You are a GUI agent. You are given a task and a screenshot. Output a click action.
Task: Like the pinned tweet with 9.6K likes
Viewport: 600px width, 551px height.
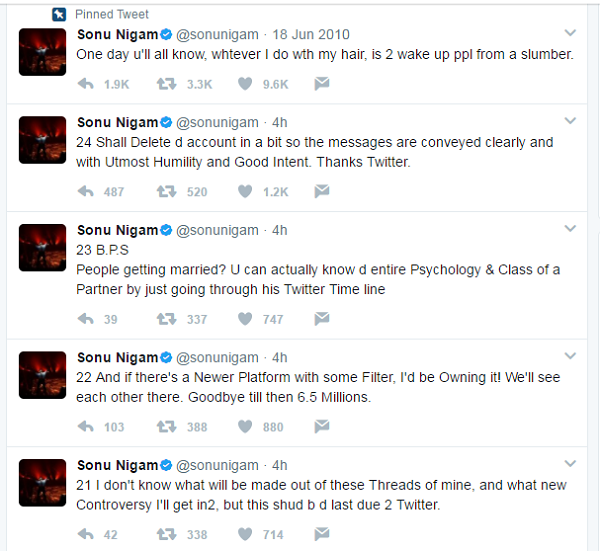coord(244,84)
